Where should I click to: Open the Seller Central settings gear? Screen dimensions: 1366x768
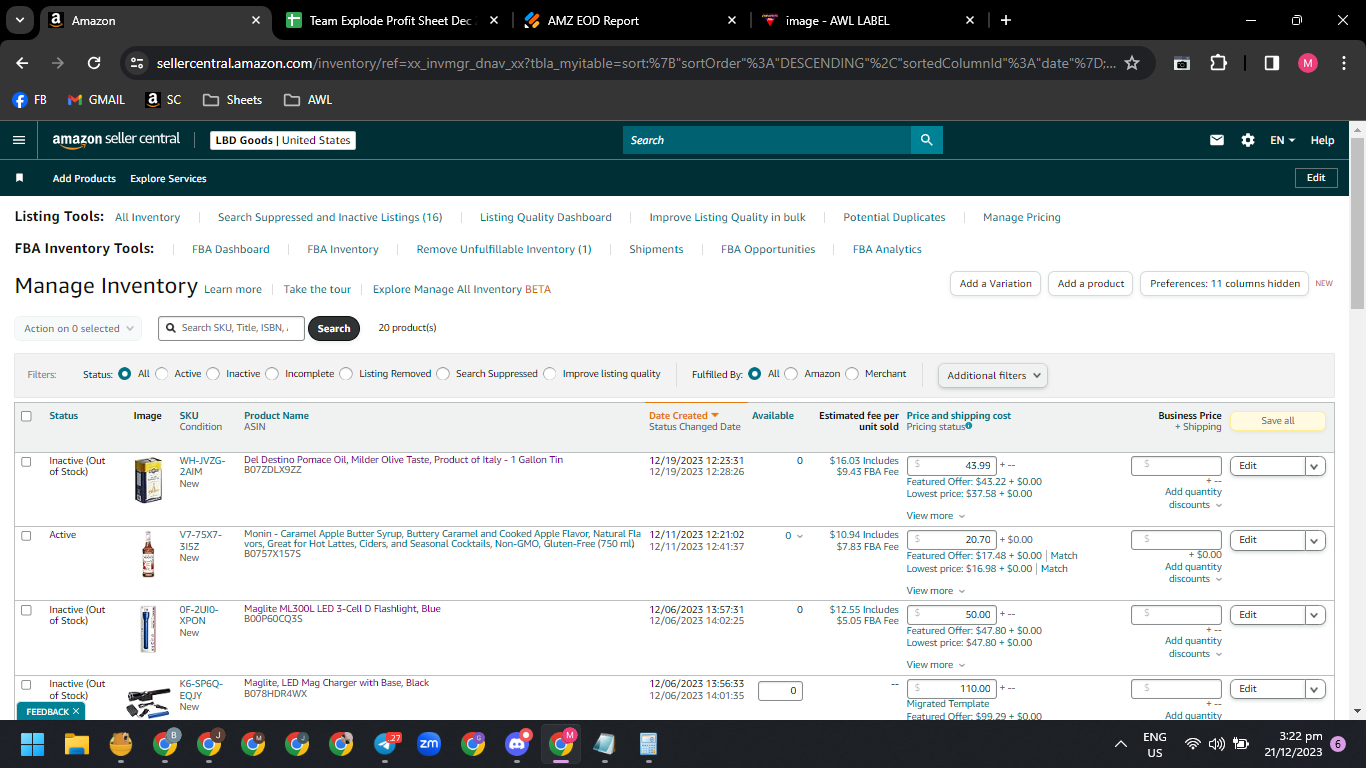[1248, 140]
